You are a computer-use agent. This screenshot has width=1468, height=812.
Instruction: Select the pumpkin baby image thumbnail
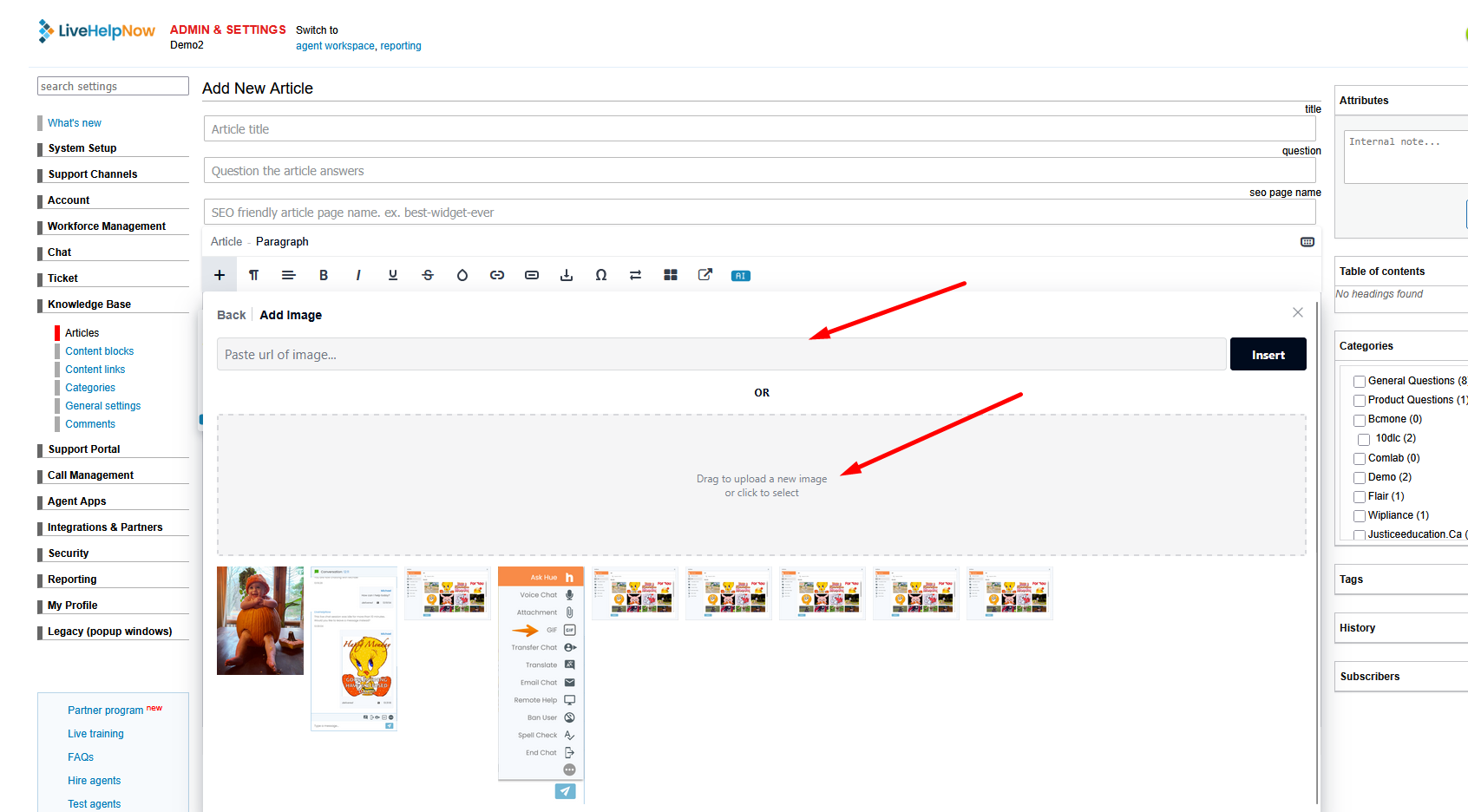(x=260, y=620)
